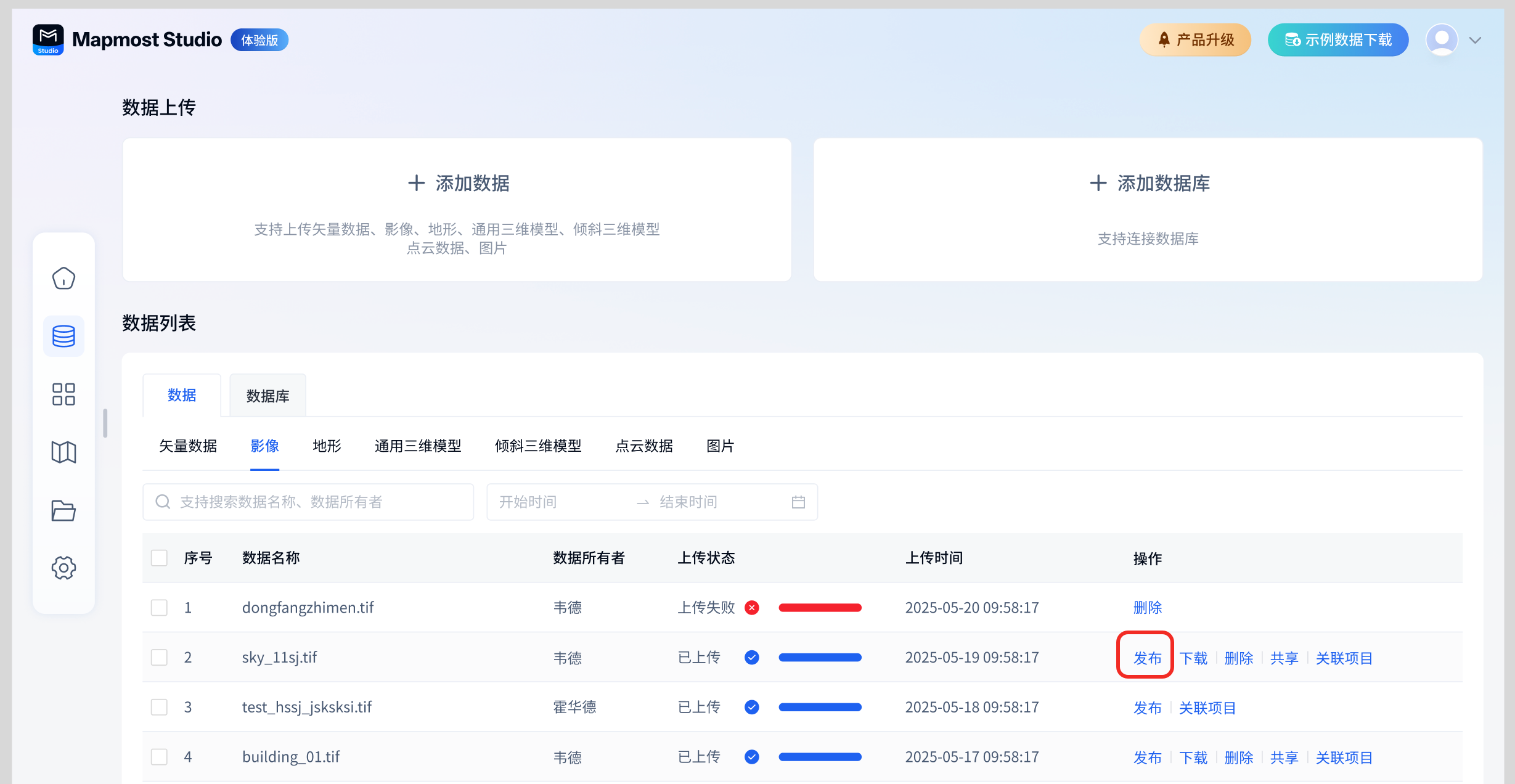Open the calendar icon in date range
The image size is (1515, 784).
coord(798,502)
